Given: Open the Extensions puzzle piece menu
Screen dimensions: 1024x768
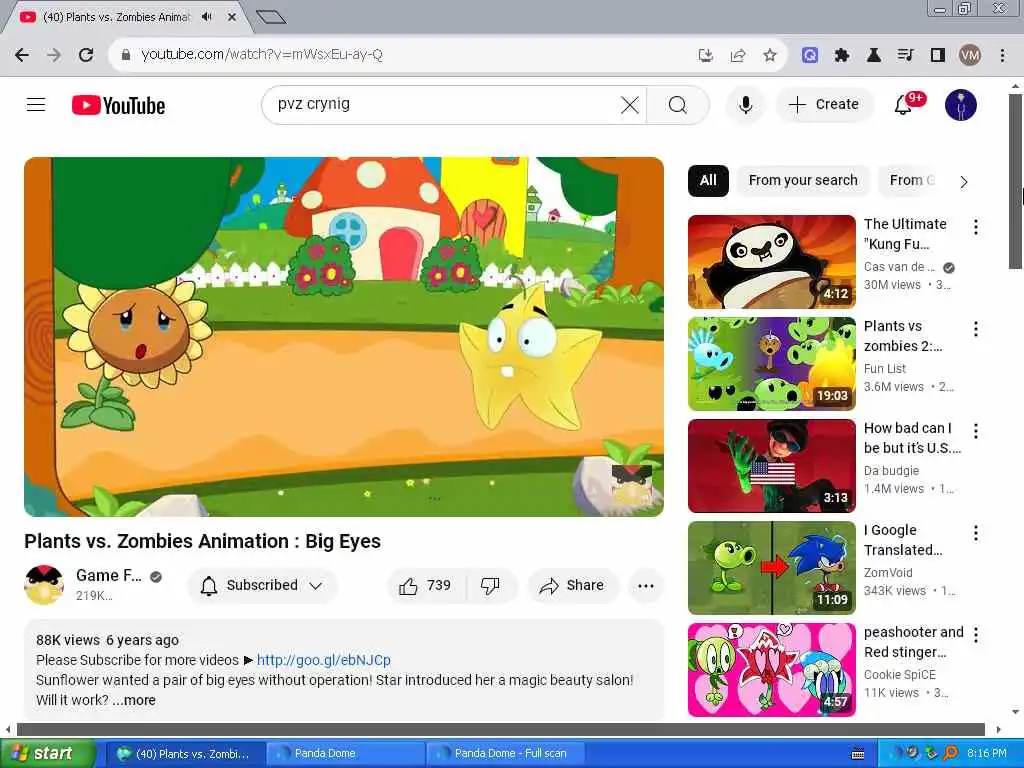Looking at the screenshot, I should click(842, 55).
